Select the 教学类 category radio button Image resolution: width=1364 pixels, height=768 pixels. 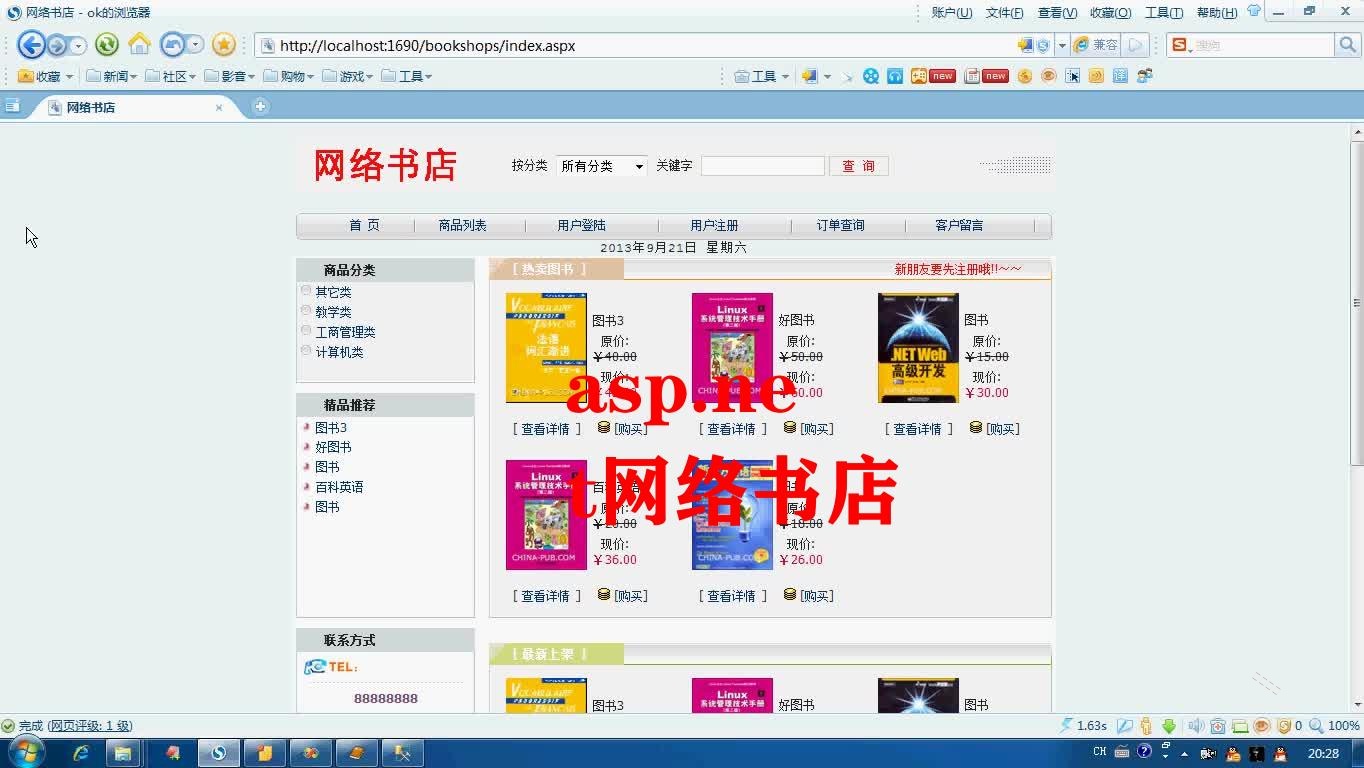tap(305, 310)
